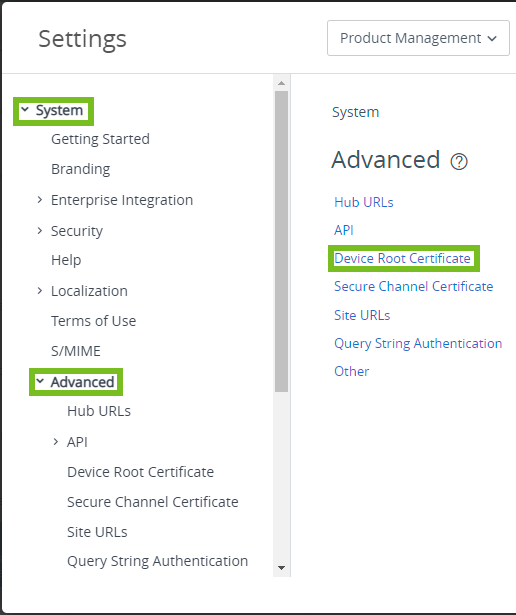Screen dimensions: 516x615
Task: Open Query String Authentication in sidebar
Action: (157, 561)
